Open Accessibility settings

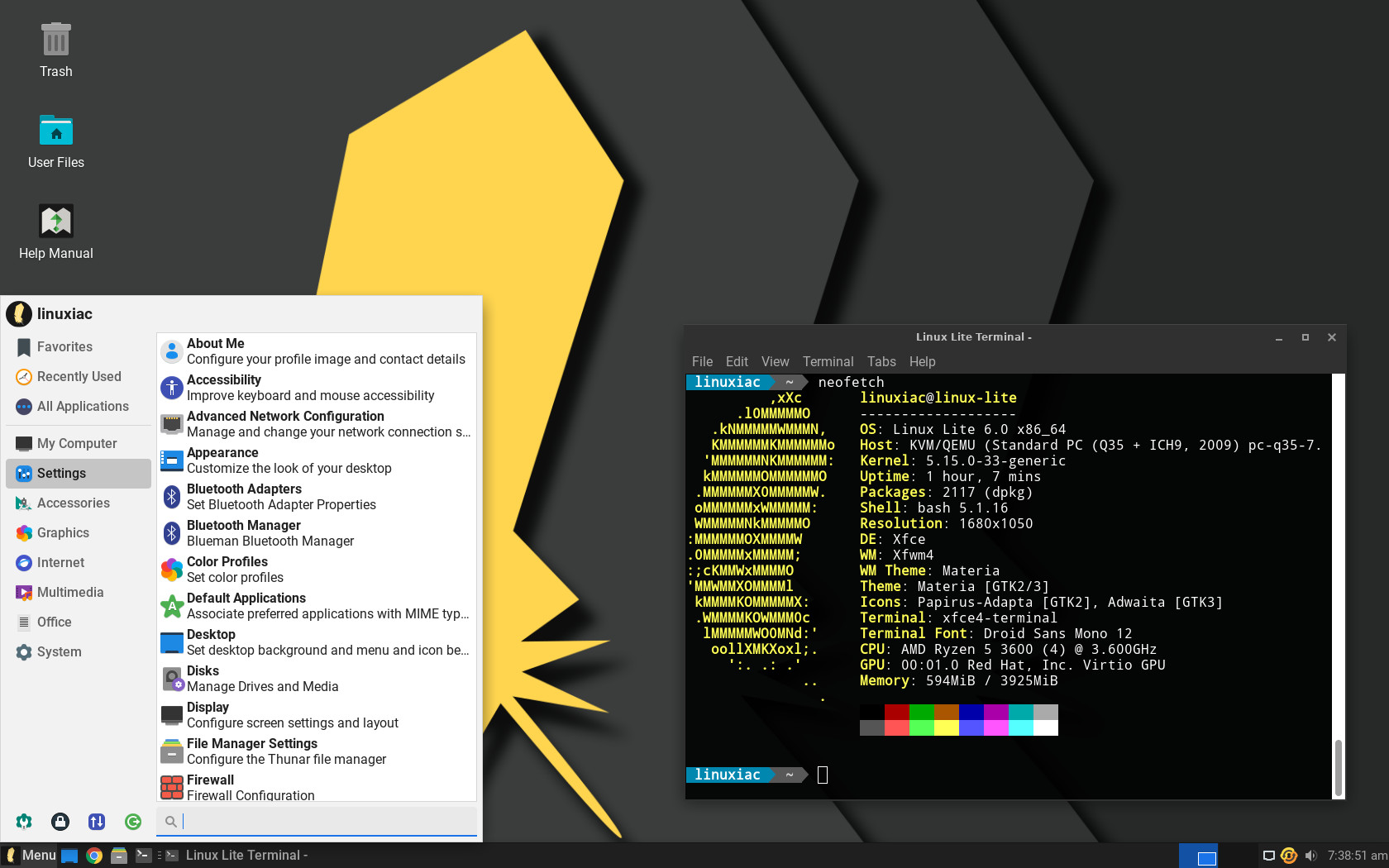tap(317, 388)
